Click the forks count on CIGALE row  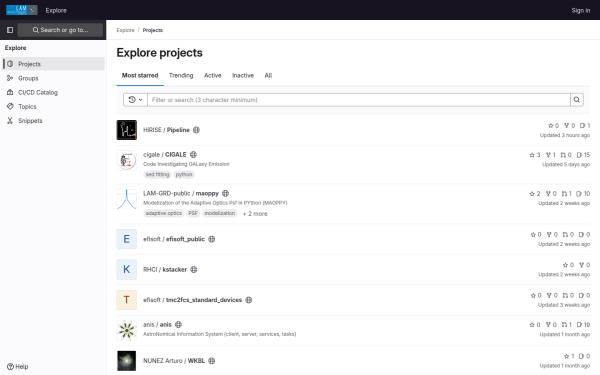click(x=551, y=155)
